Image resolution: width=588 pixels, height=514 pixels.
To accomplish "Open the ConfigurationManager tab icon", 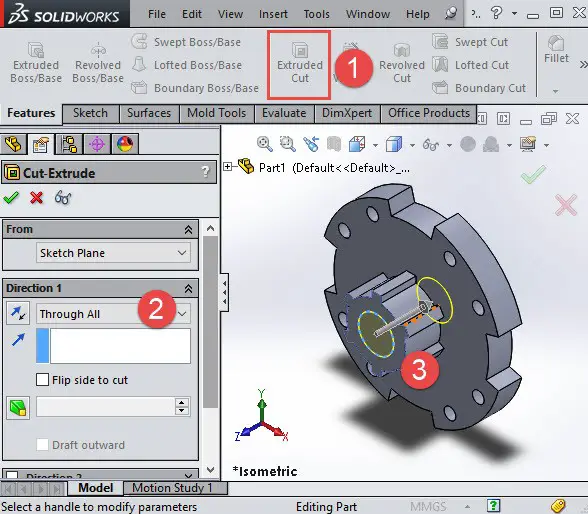I will 69,144.
